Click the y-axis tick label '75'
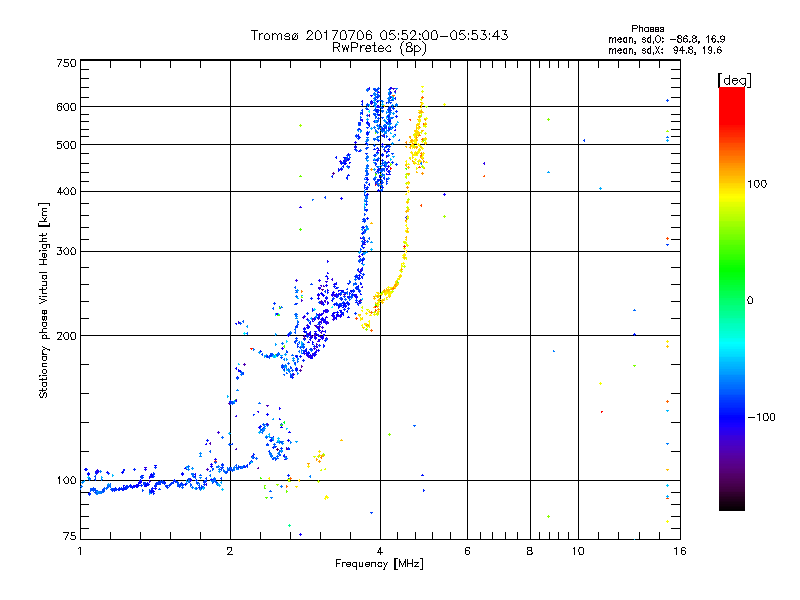 coord(70,536)
